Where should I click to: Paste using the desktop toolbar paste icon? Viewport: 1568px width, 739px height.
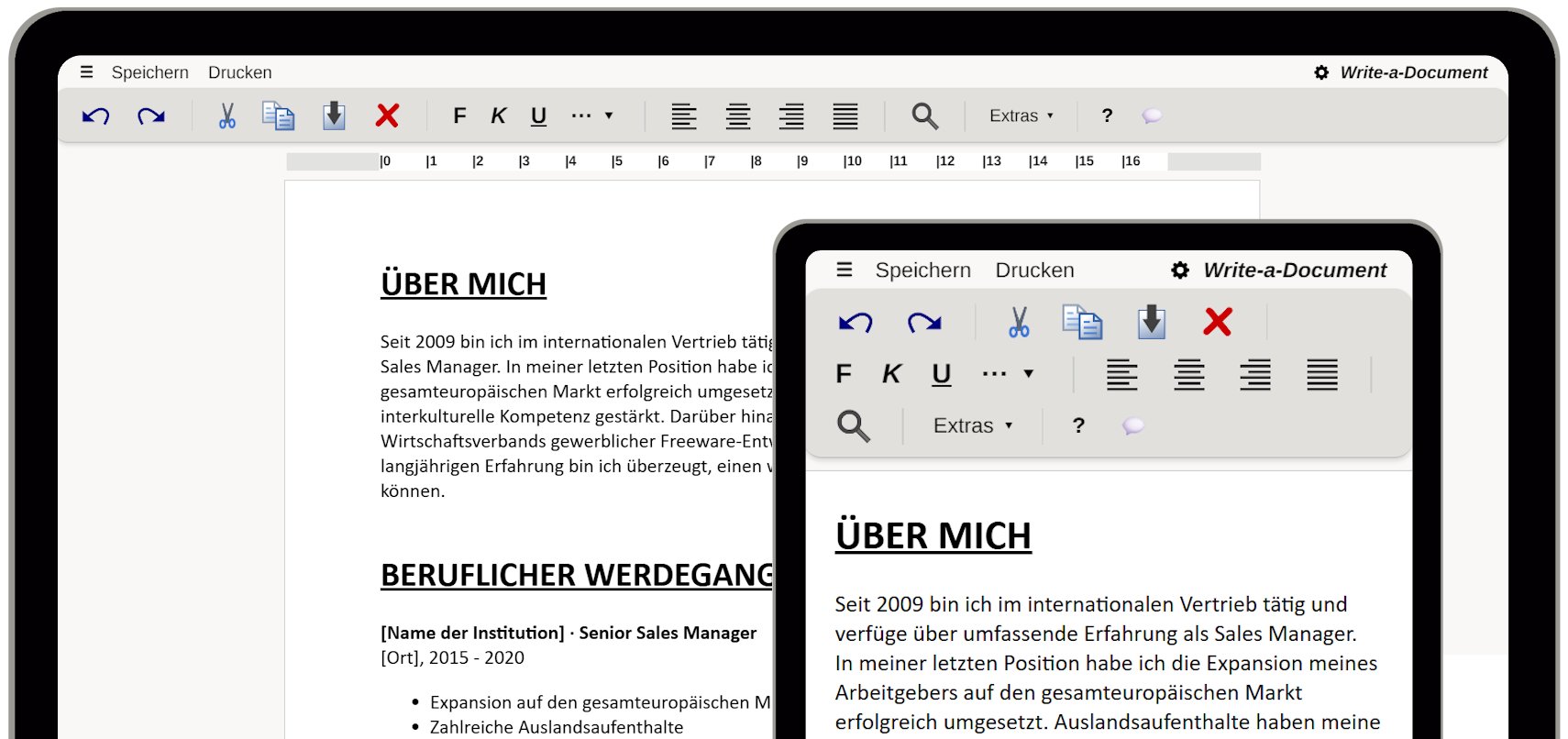pos(335,116)
